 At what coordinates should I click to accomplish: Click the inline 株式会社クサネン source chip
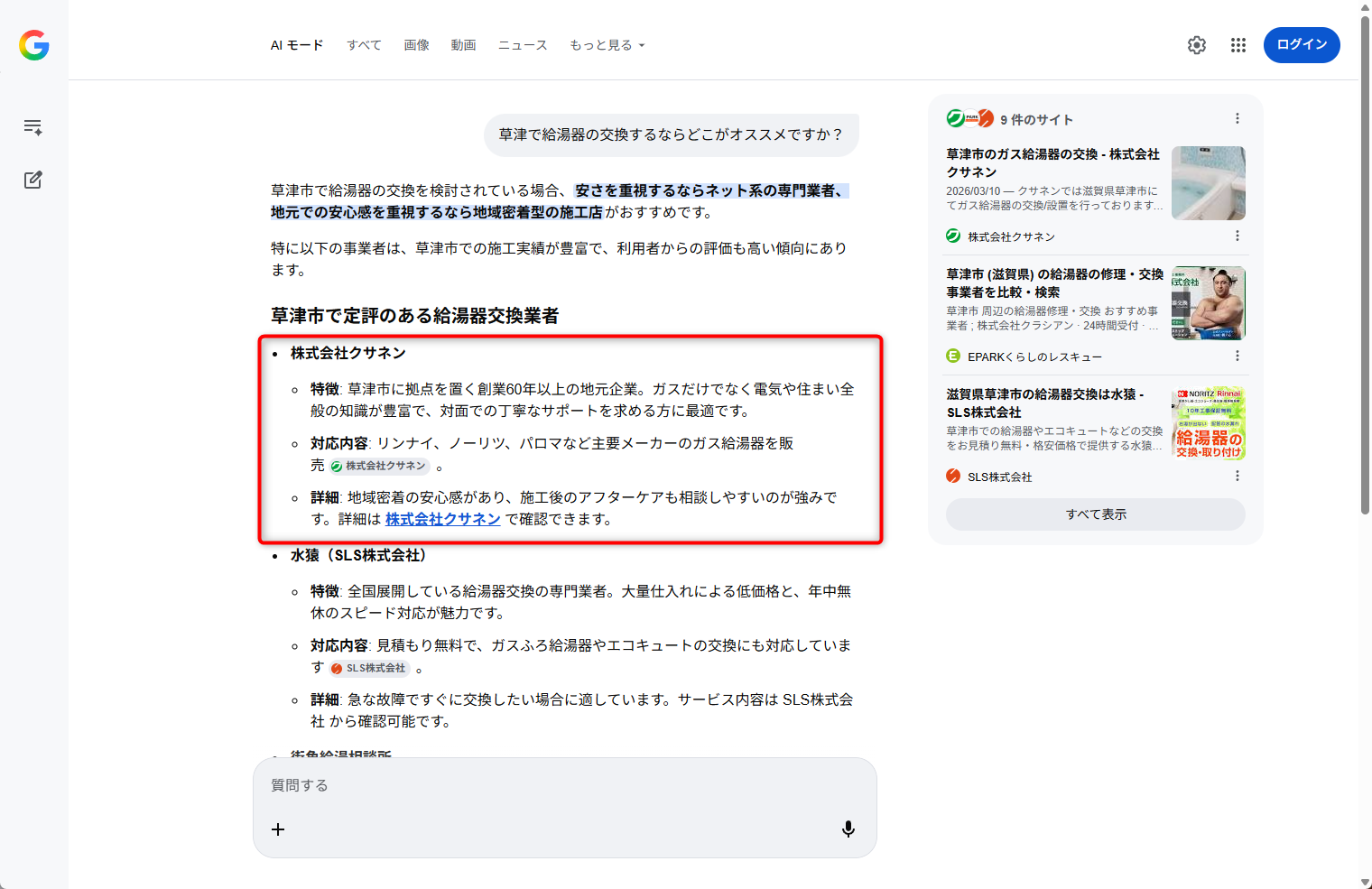[x=379, y=466]
